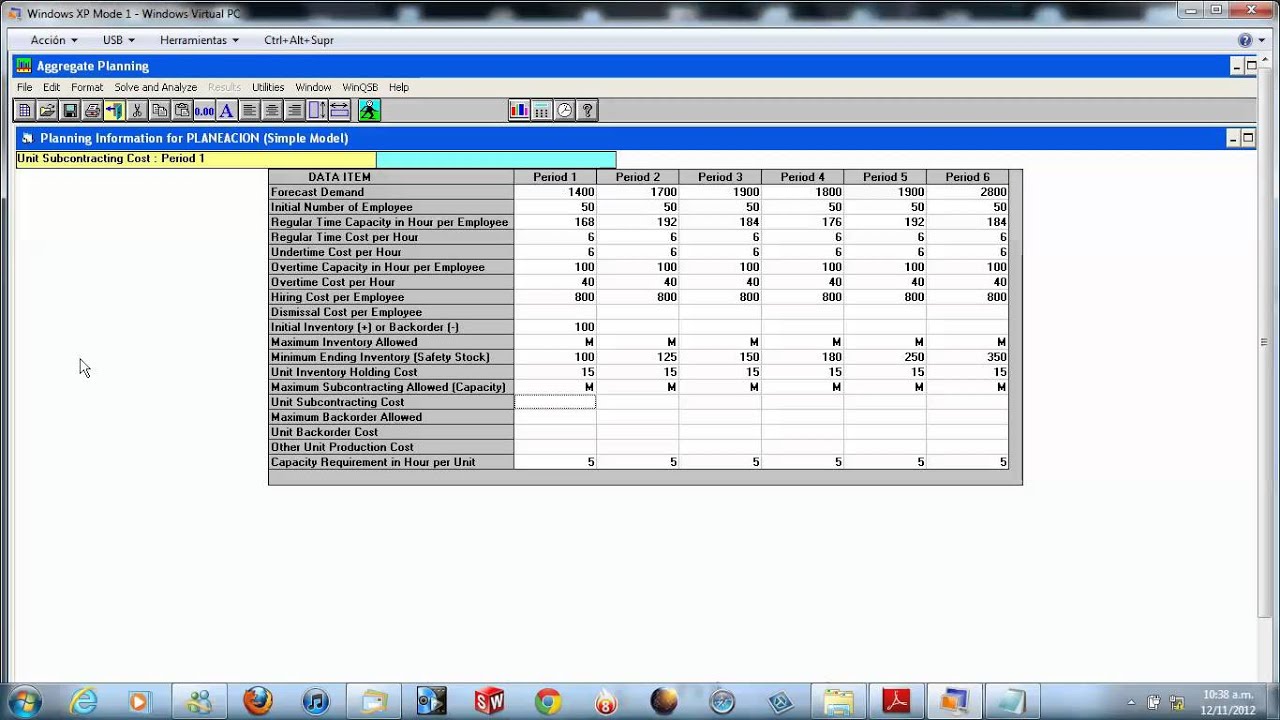This screenshot has width=1280, height=720.
Task: Select Period 3 column header
Action: click(720, 177)
